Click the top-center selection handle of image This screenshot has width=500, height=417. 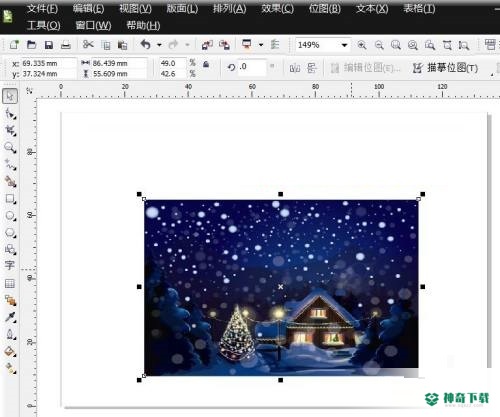click(x=281, y=194)
